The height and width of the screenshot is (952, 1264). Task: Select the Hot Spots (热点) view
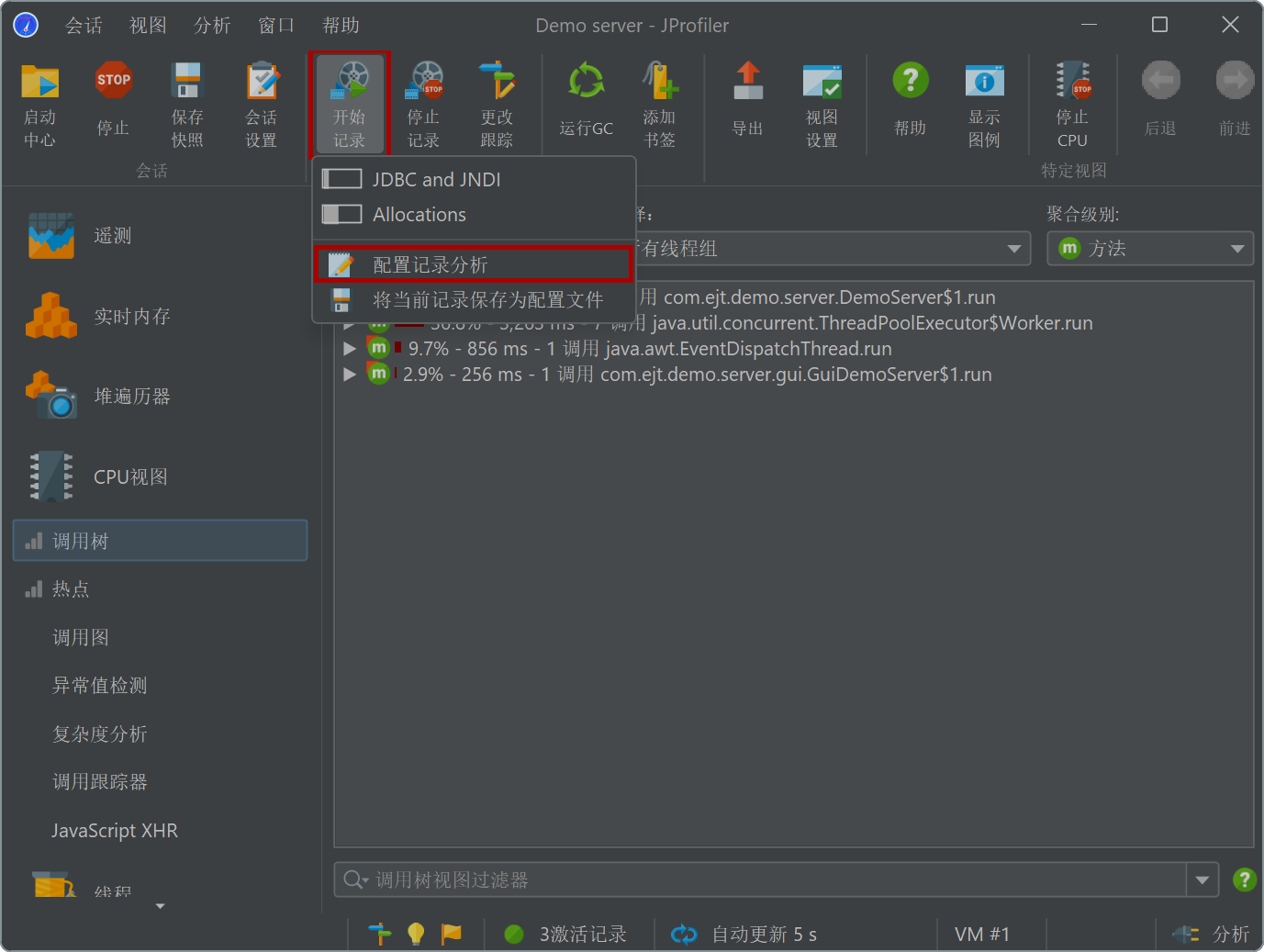tap(161, 588)
